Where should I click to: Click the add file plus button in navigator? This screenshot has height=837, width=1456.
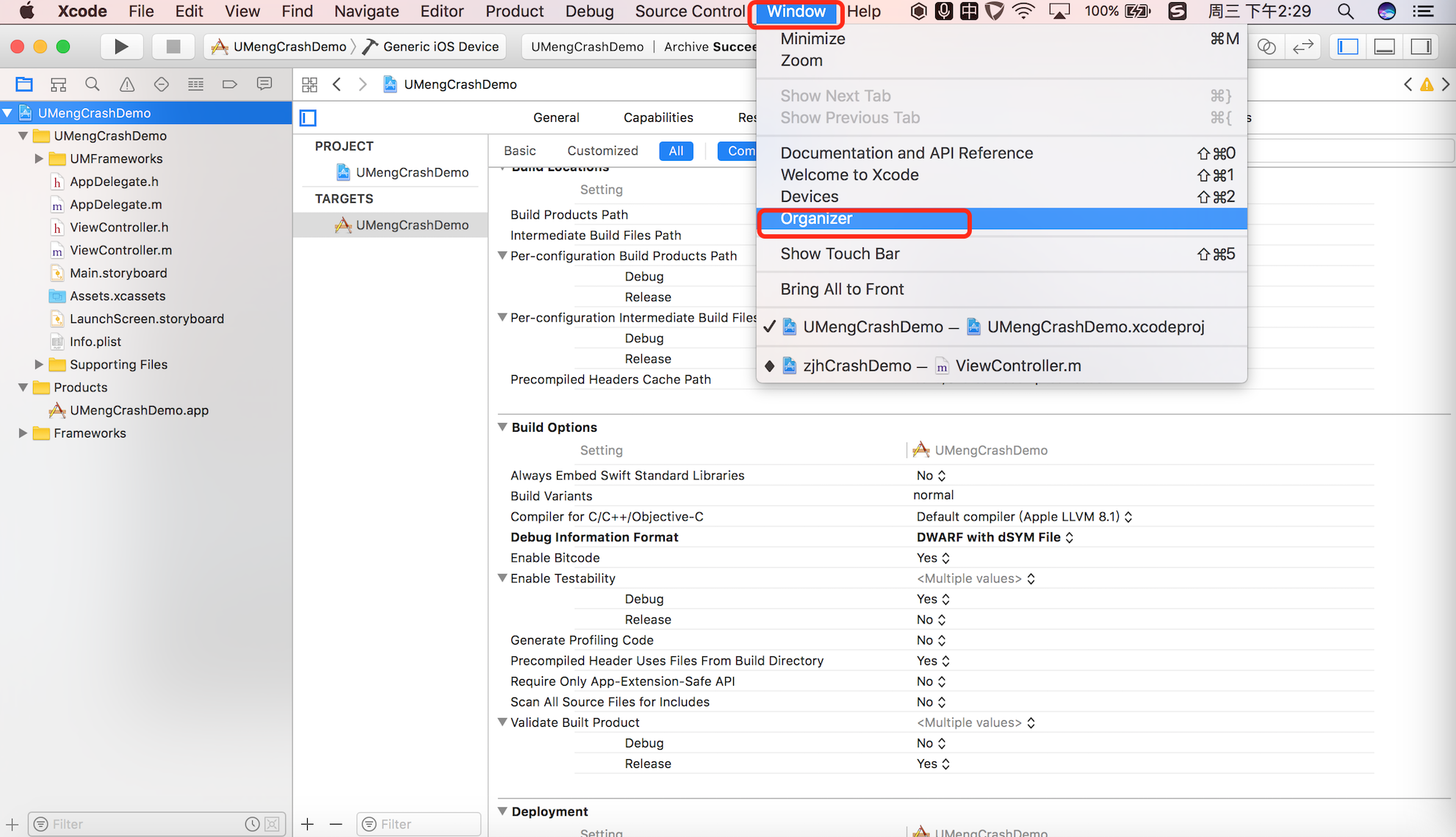(12, 825)
